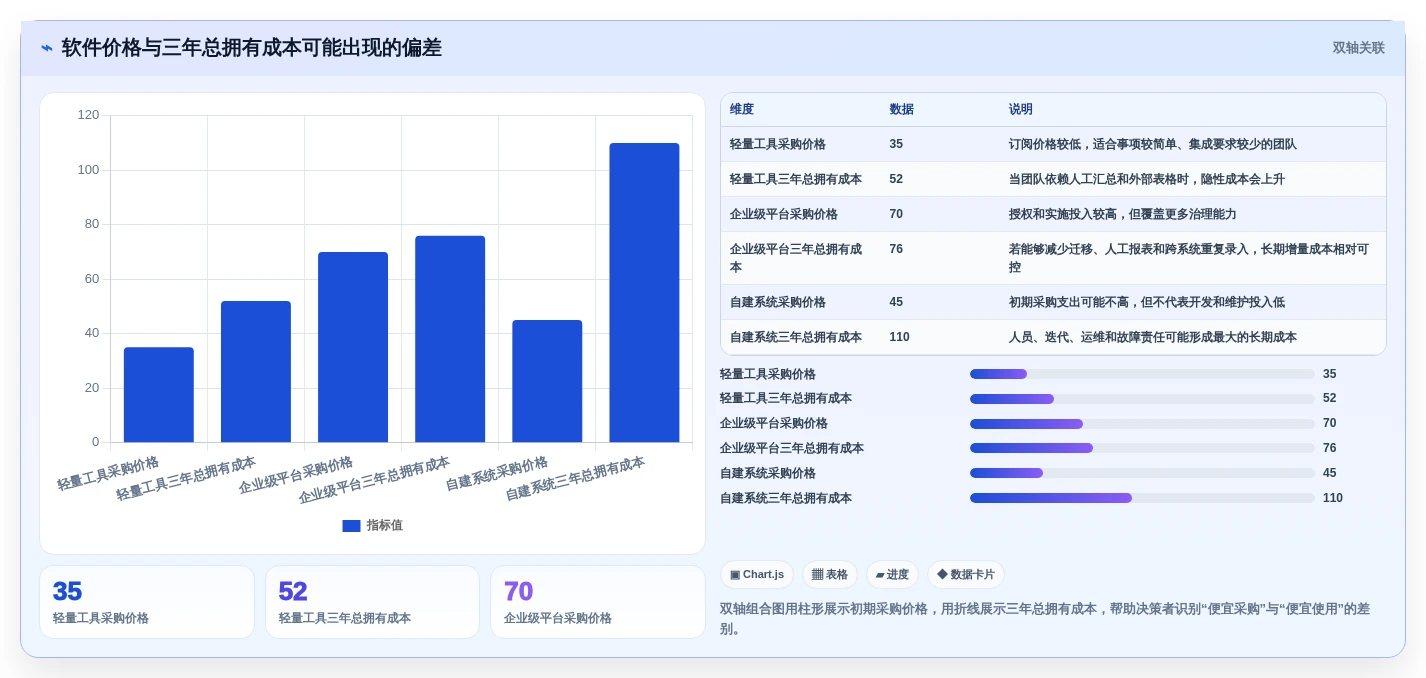This screenshot has height=678, width=1426.
Task: Click progress bar for 自建系统三年总拥有成本
Action: pos(1142,498)
